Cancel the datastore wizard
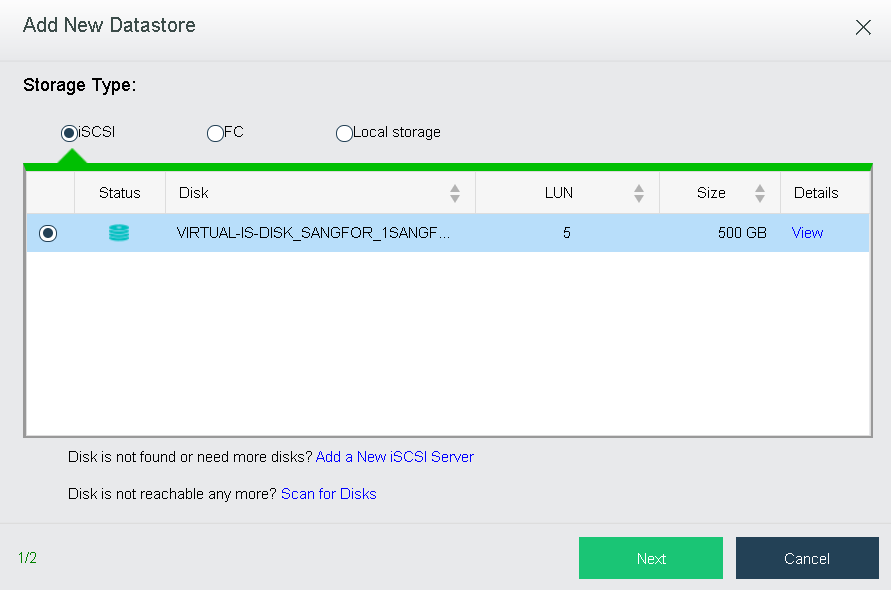Image resolution: width=891 pixels, height=590 pixels. tap(807, 558)
